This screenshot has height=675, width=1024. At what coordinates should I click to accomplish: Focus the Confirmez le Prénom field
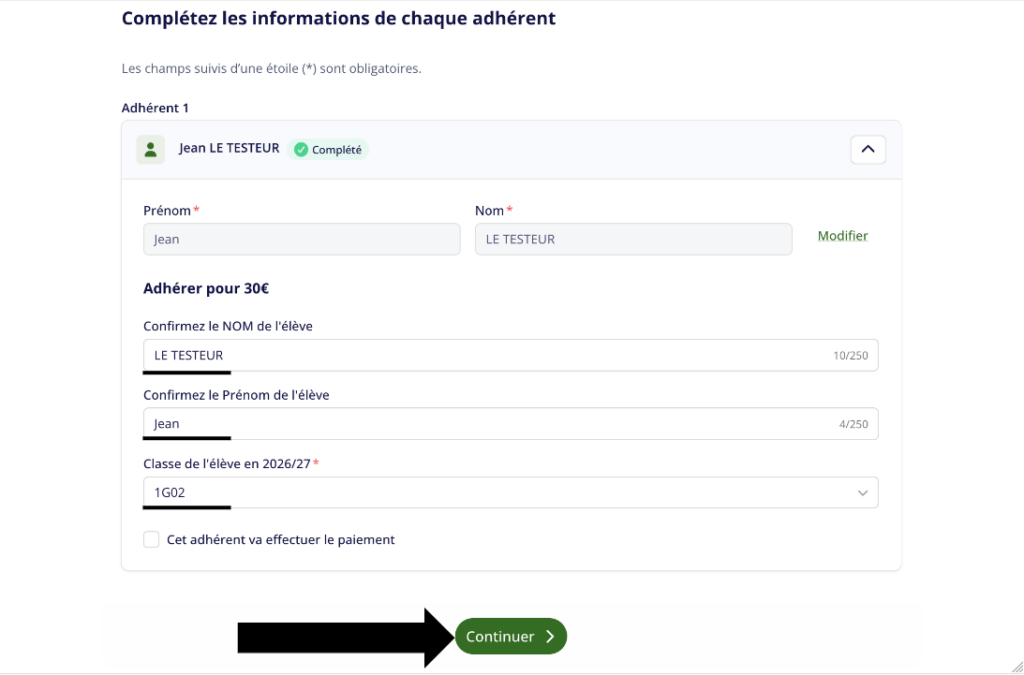coord(511,424)
